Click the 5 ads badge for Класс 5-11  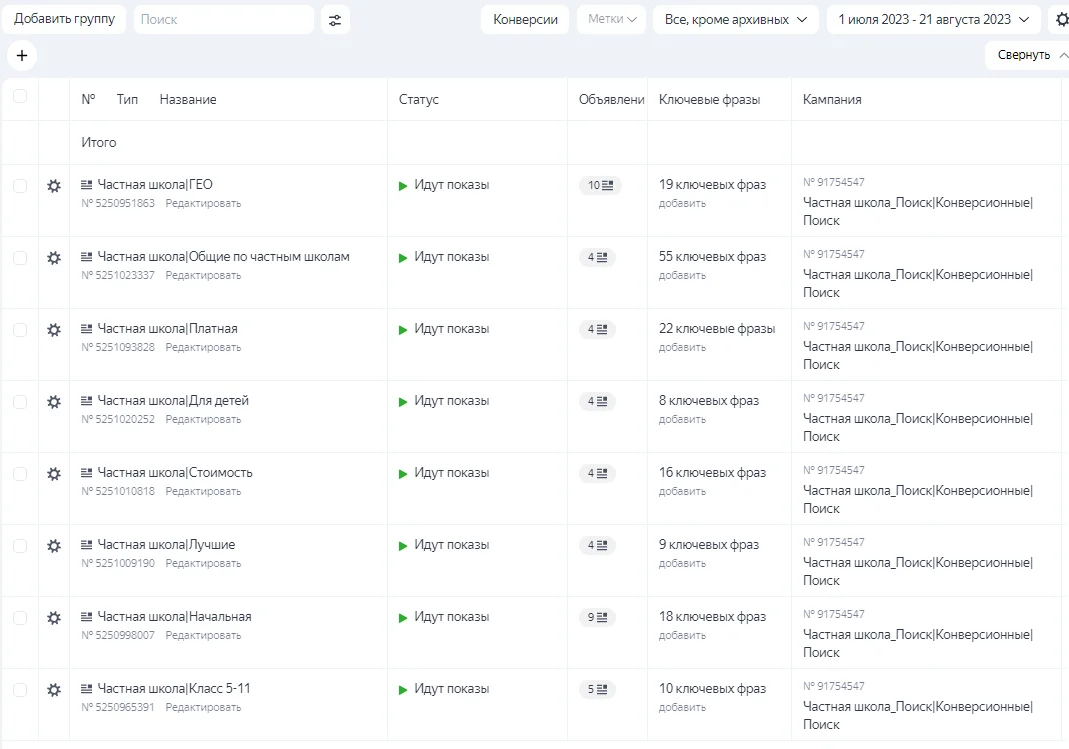597,690
